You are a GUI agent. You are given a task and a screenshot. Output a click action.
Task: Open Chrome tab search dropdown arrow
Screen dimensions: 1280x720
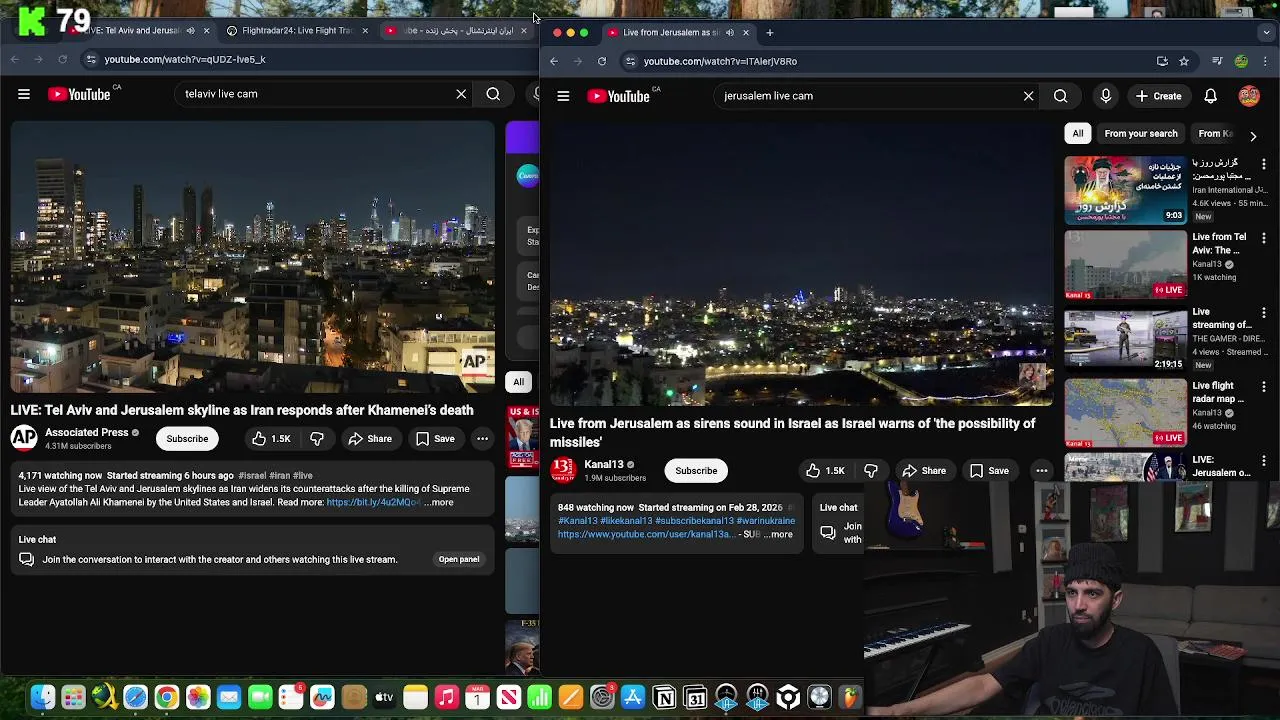[1266, 32]
